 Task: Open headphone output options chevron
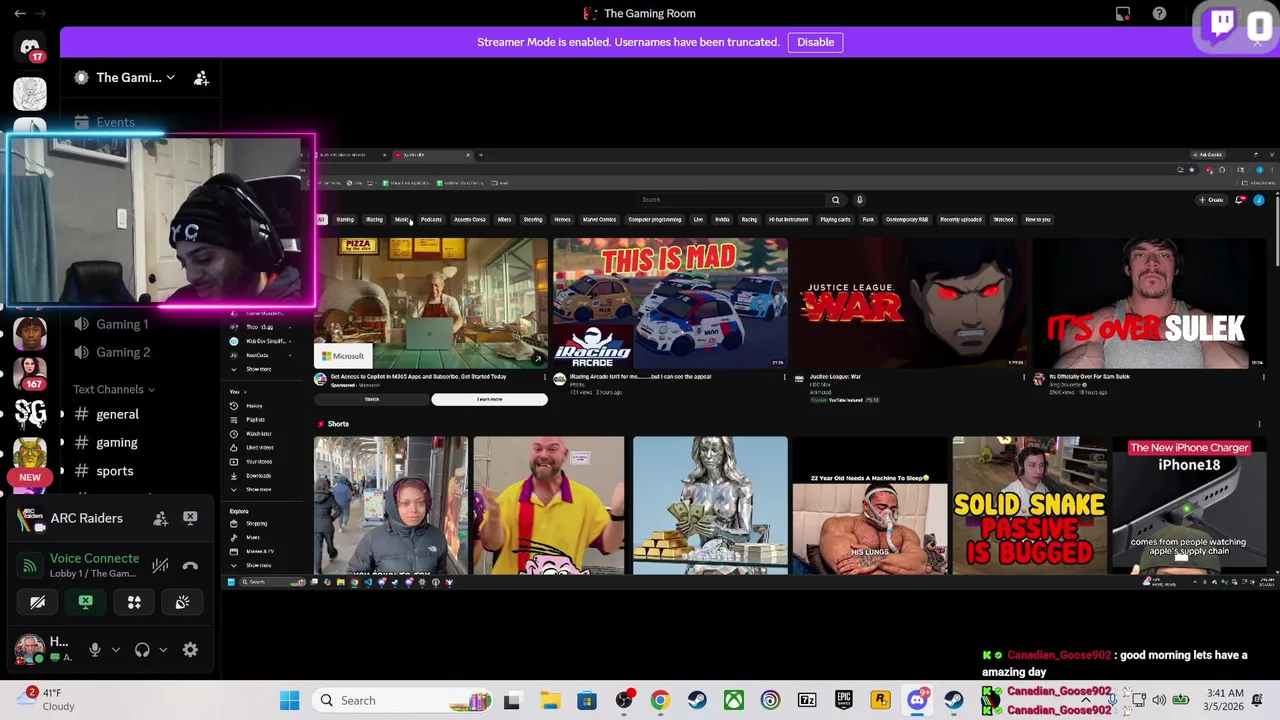tap(163, 650)
